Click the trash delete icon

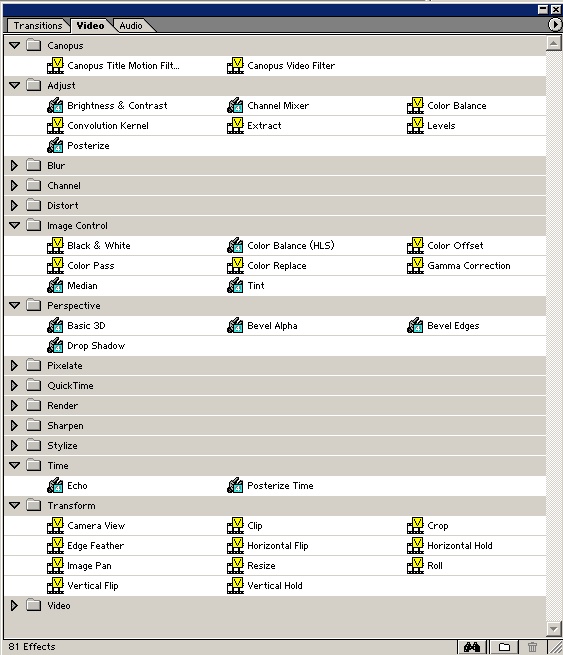point(532,647)
